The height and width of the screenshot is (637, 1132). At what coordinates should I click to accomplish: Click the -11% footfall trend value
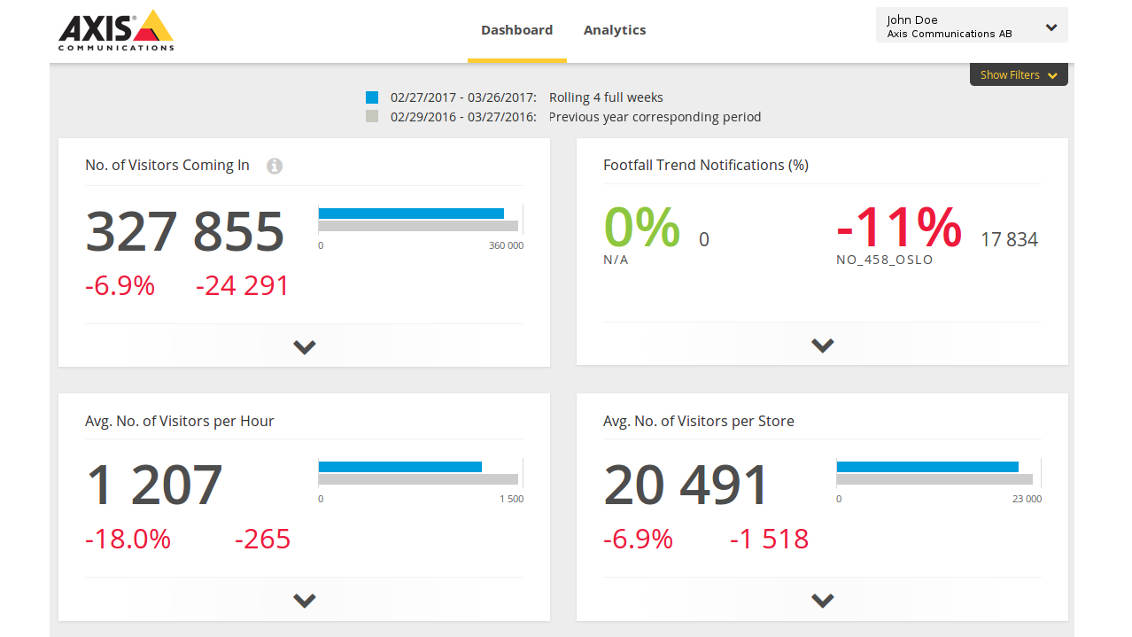(x=898, y=228)
